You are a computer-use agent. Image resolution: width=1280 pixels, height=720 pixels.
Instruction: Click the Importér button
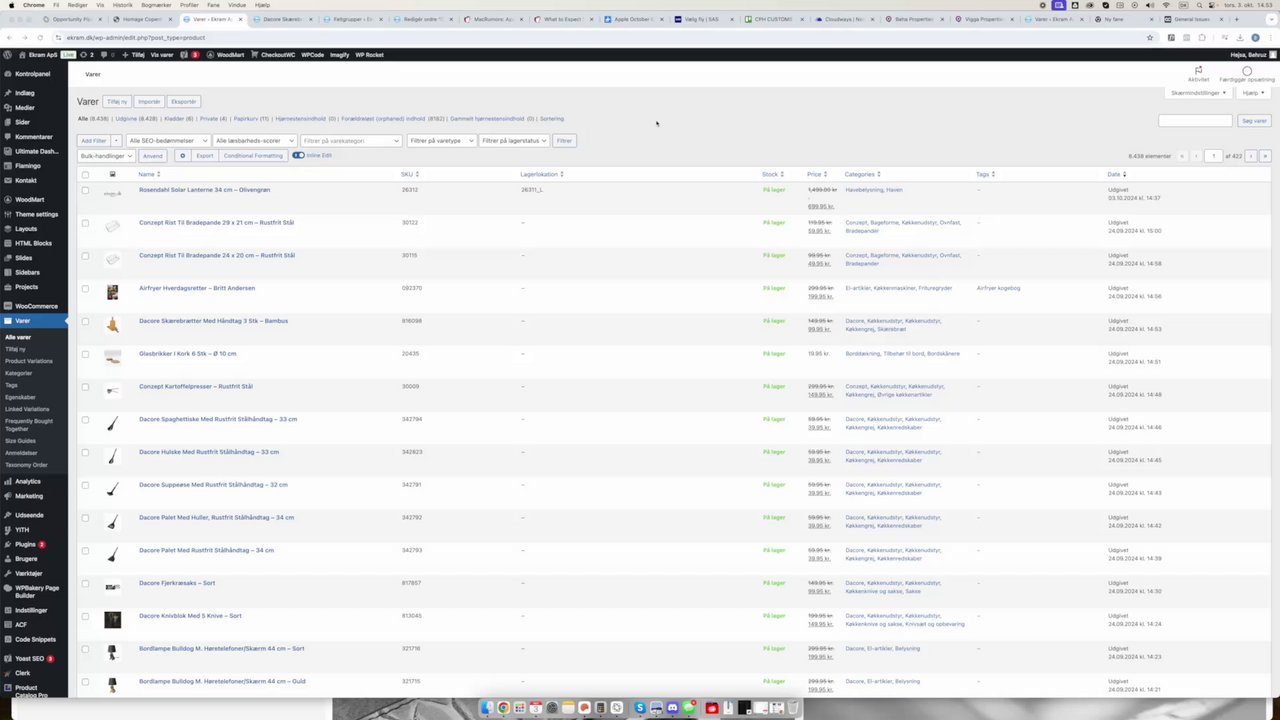click(x=149, y=102)
